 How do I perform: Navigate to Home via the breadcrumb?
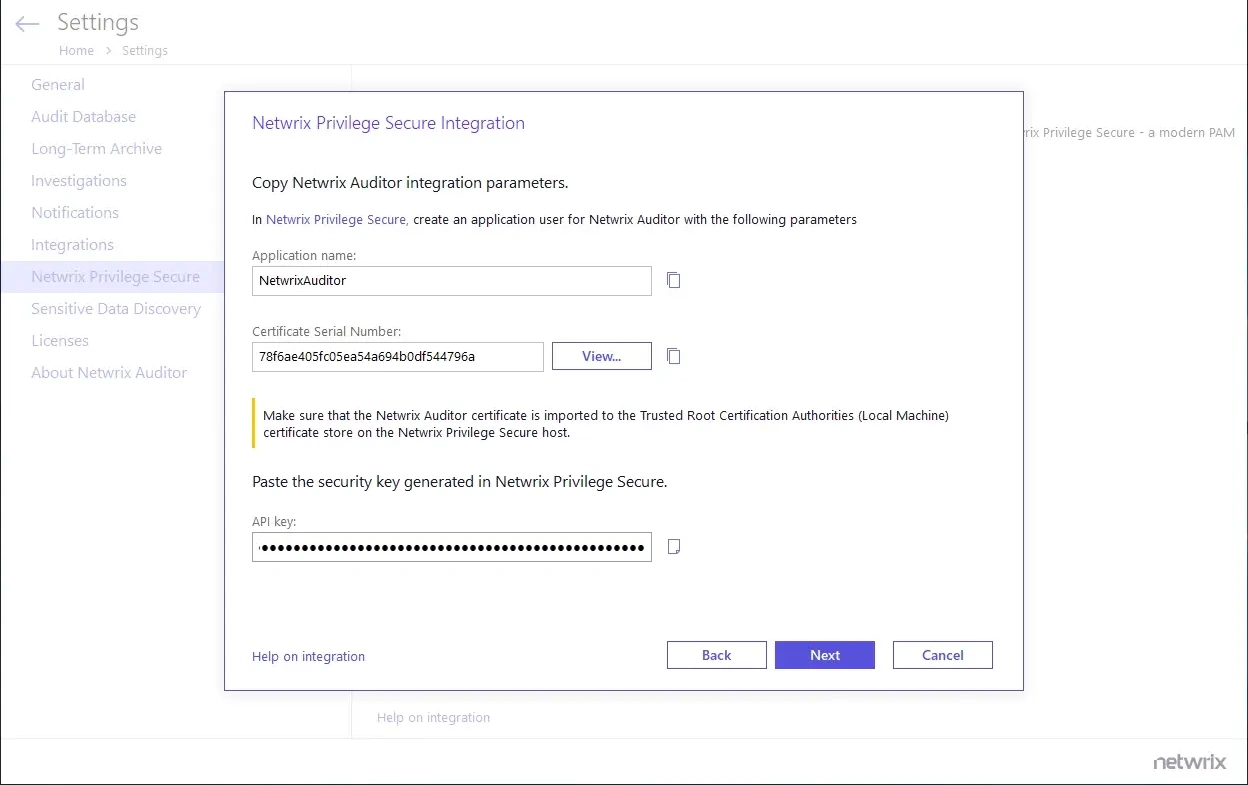tap(76, 50)
